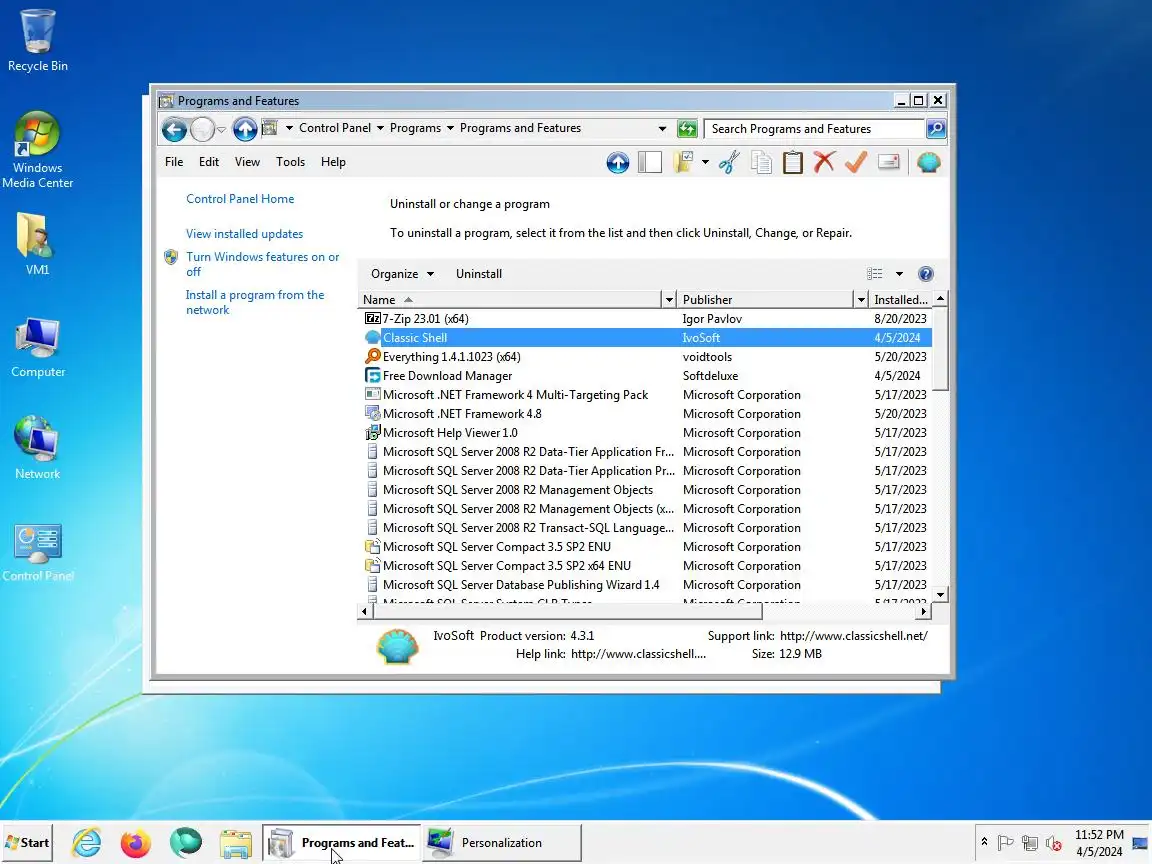Viewport: 1152px width, 864px height.
Task: Click the clipboard Paste icon
Action: click(793, 162)
